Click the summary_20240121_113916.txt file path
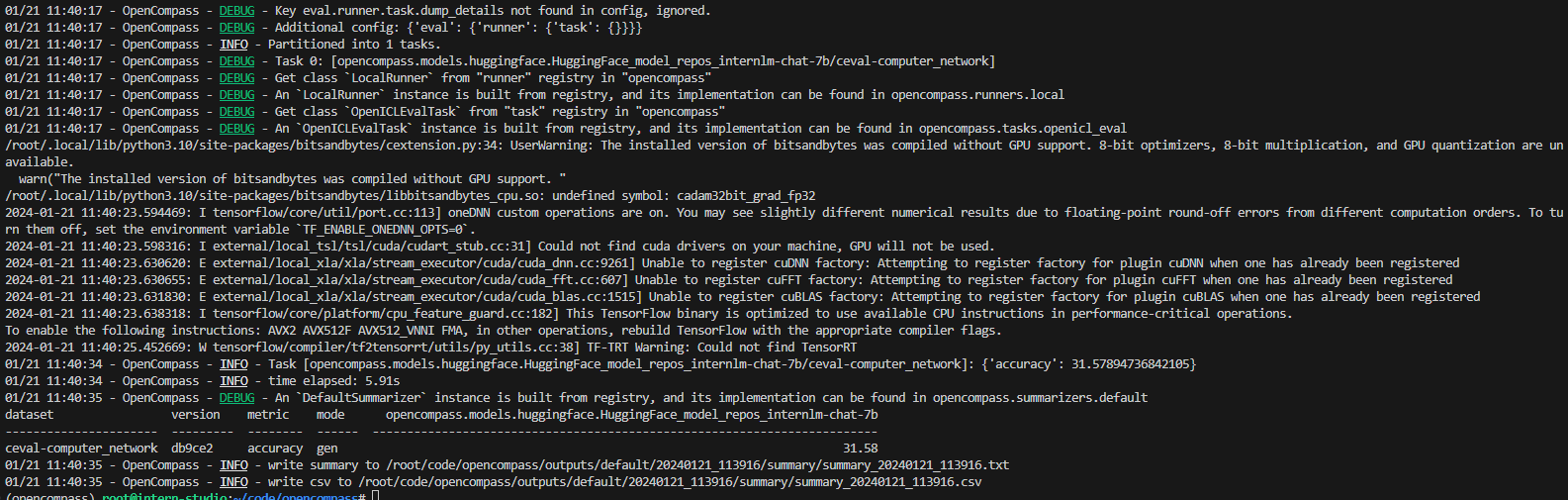 [697, 465]
